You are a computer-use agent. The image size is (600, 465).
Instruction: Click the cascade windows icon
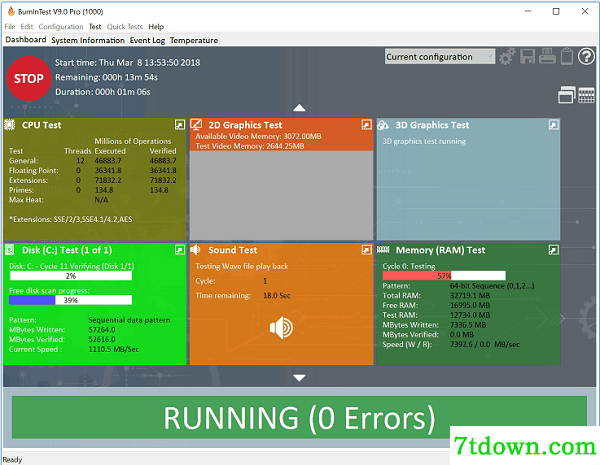point(567,95)
